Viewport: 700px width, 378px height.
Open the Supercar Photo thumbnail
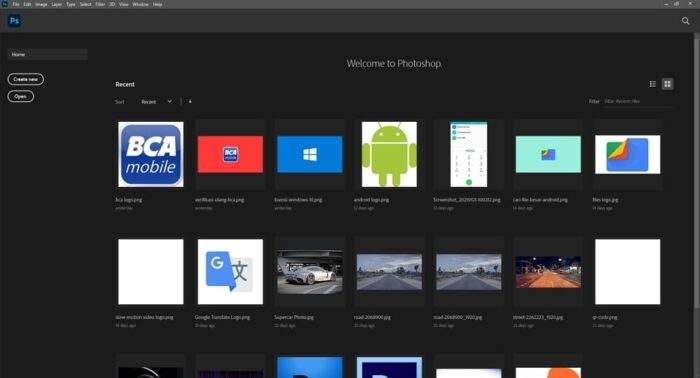pos(310,272)
